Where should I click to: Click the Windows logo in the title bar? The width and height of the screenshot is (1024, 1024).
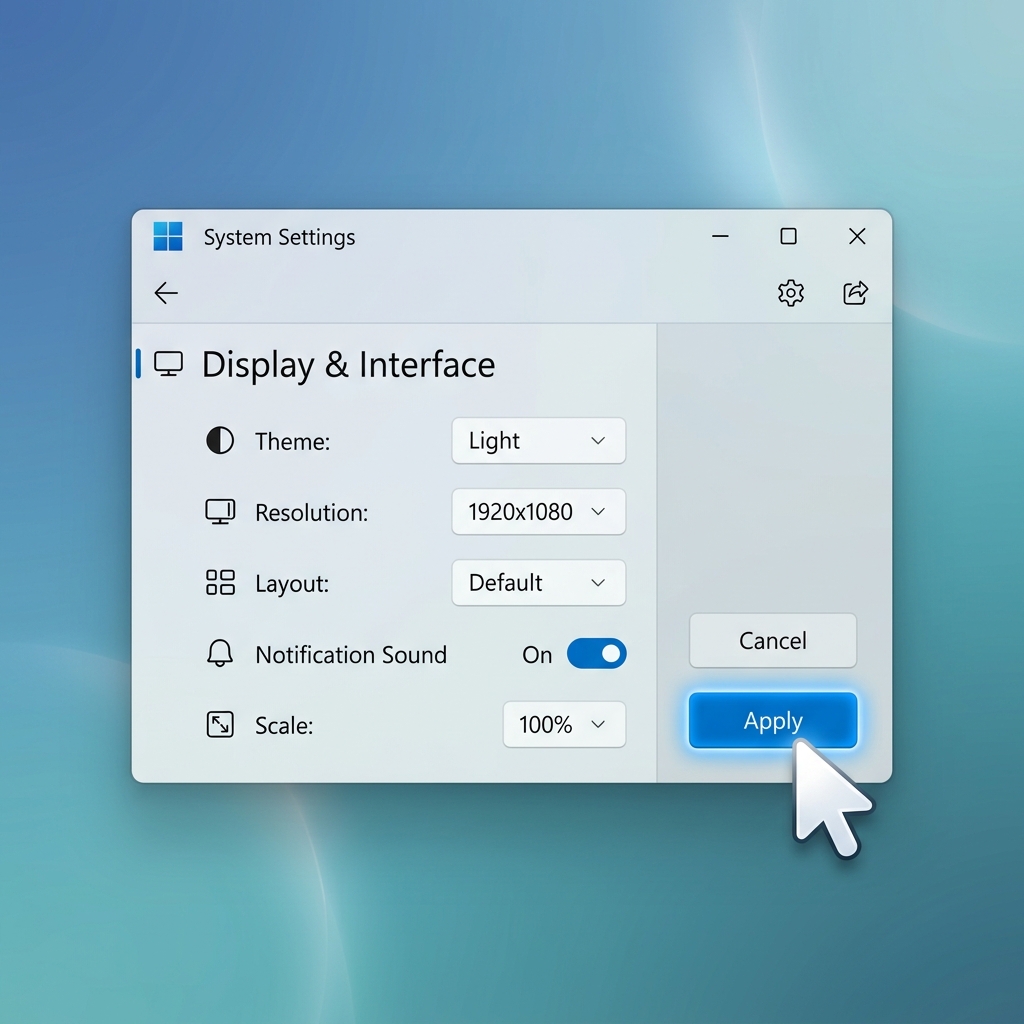(168, 236)
